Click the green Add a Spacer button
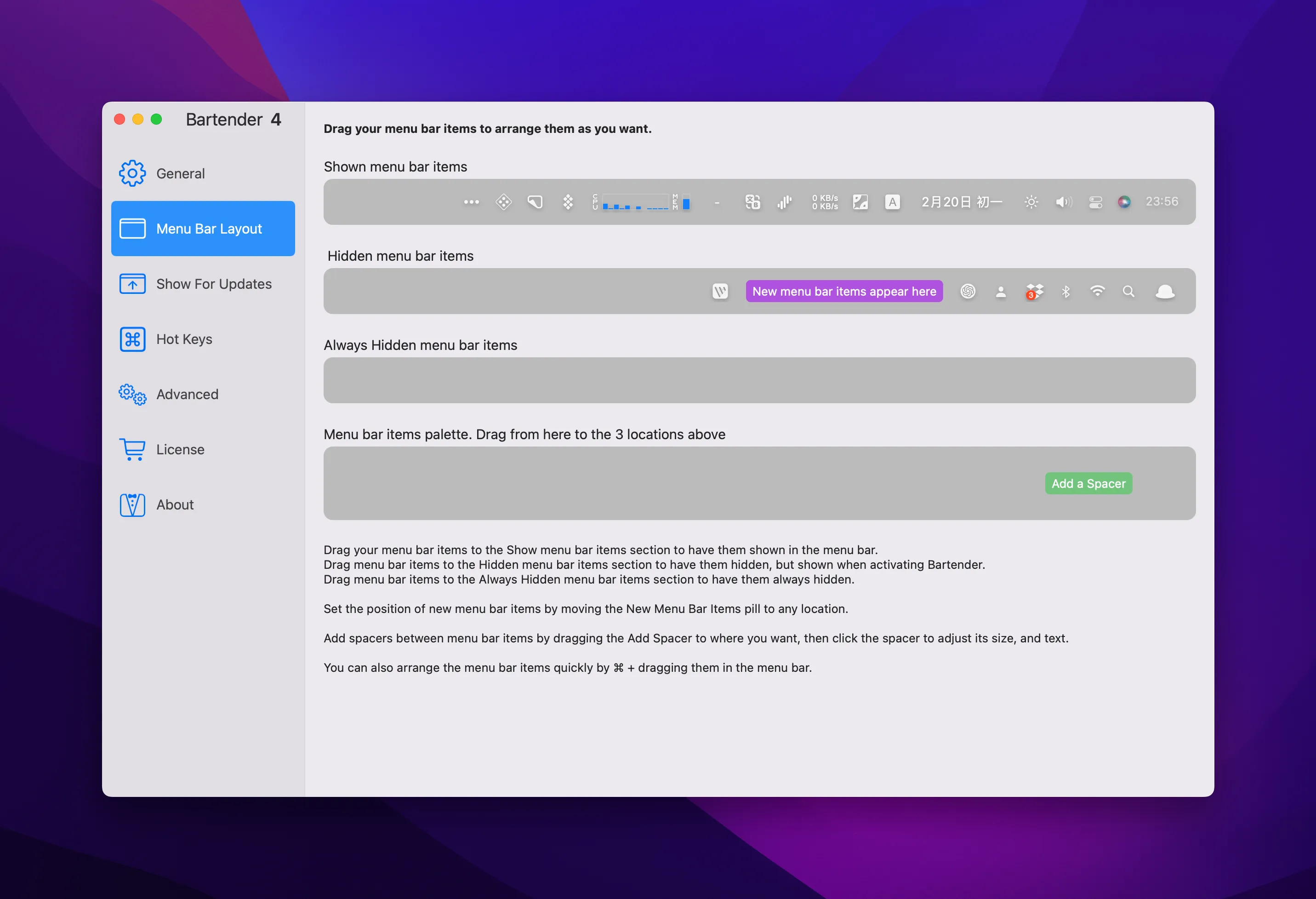The height and width of the screenshot is (899, 1316). pyautogui.click(x=1088, y=483)
